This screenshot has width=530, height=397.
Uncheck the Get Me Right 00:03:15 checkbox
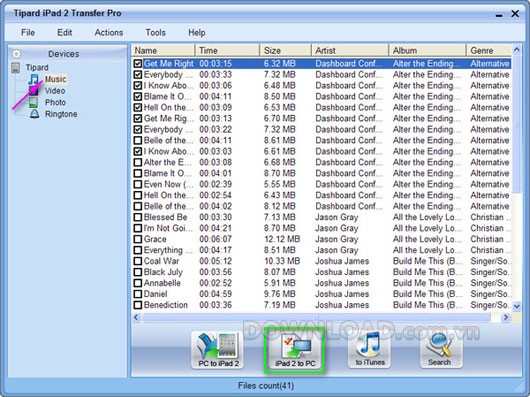pyautogui.click(x=138, y=64)
